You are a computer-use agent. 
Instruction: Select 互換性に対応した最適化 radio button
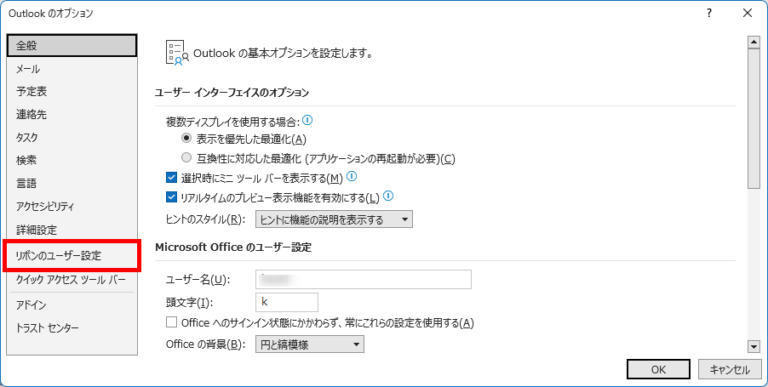click(186, 158)
